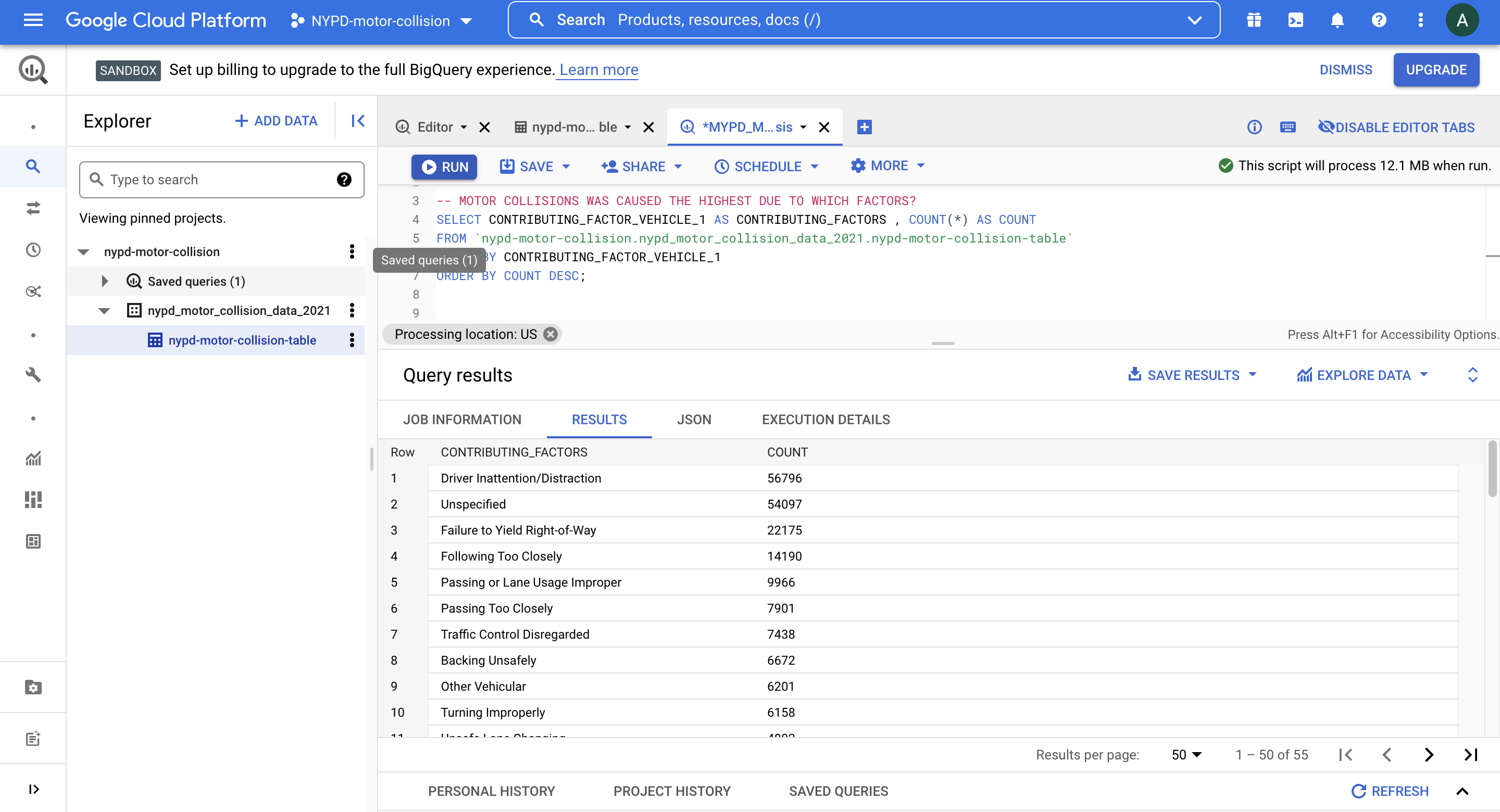Viewport: 1500px width, 812px height.
Task: Run the query
Action: (x=444, y=167)
